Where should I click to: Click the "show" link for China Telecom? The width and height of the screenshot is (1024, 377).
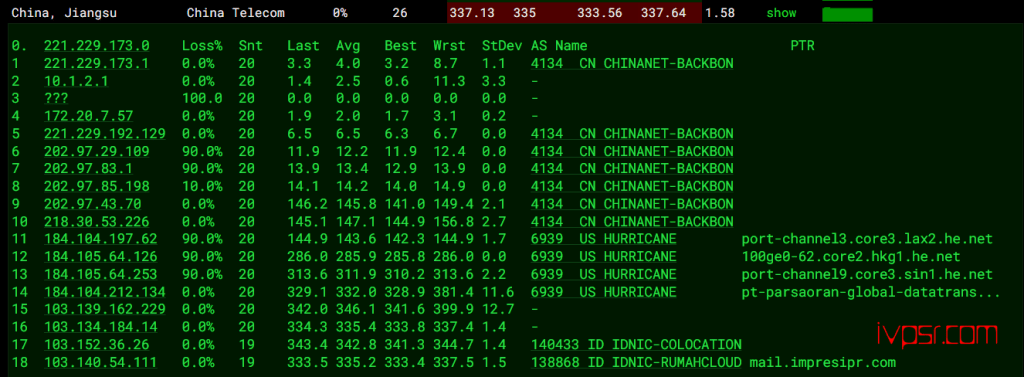(x=781, y=13)
